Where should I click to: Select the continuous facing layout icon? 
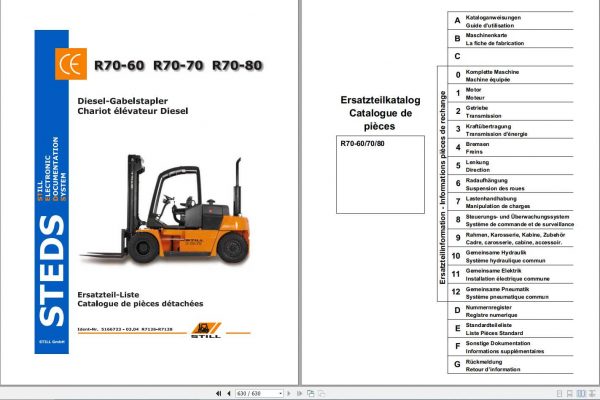coord(592,393)
